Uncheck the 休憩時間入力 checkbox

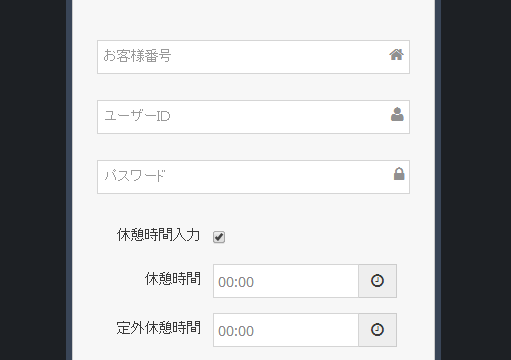(x=219, y=237)
